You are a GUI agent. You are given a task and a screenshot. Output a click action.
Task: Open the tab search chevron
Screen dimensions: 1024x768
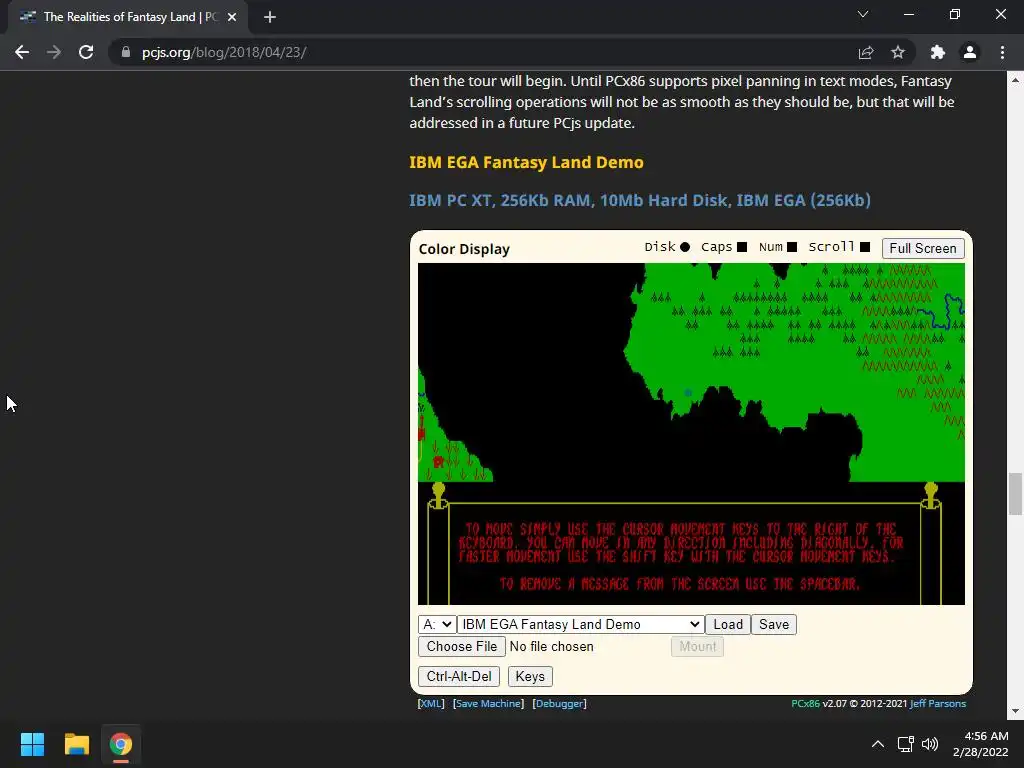tap(863, 14)
